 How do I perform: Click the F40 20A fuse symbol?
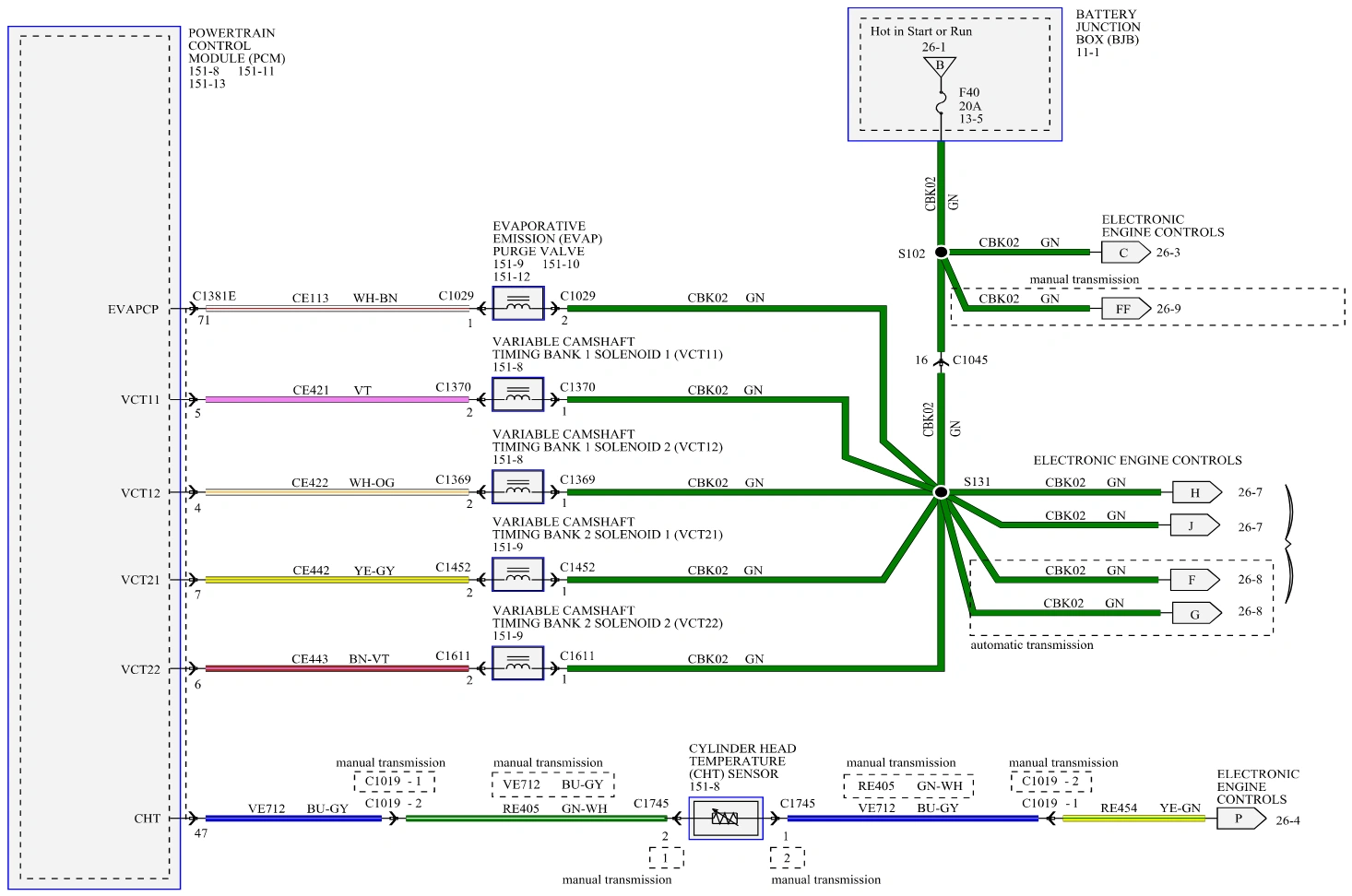[941, 104]
